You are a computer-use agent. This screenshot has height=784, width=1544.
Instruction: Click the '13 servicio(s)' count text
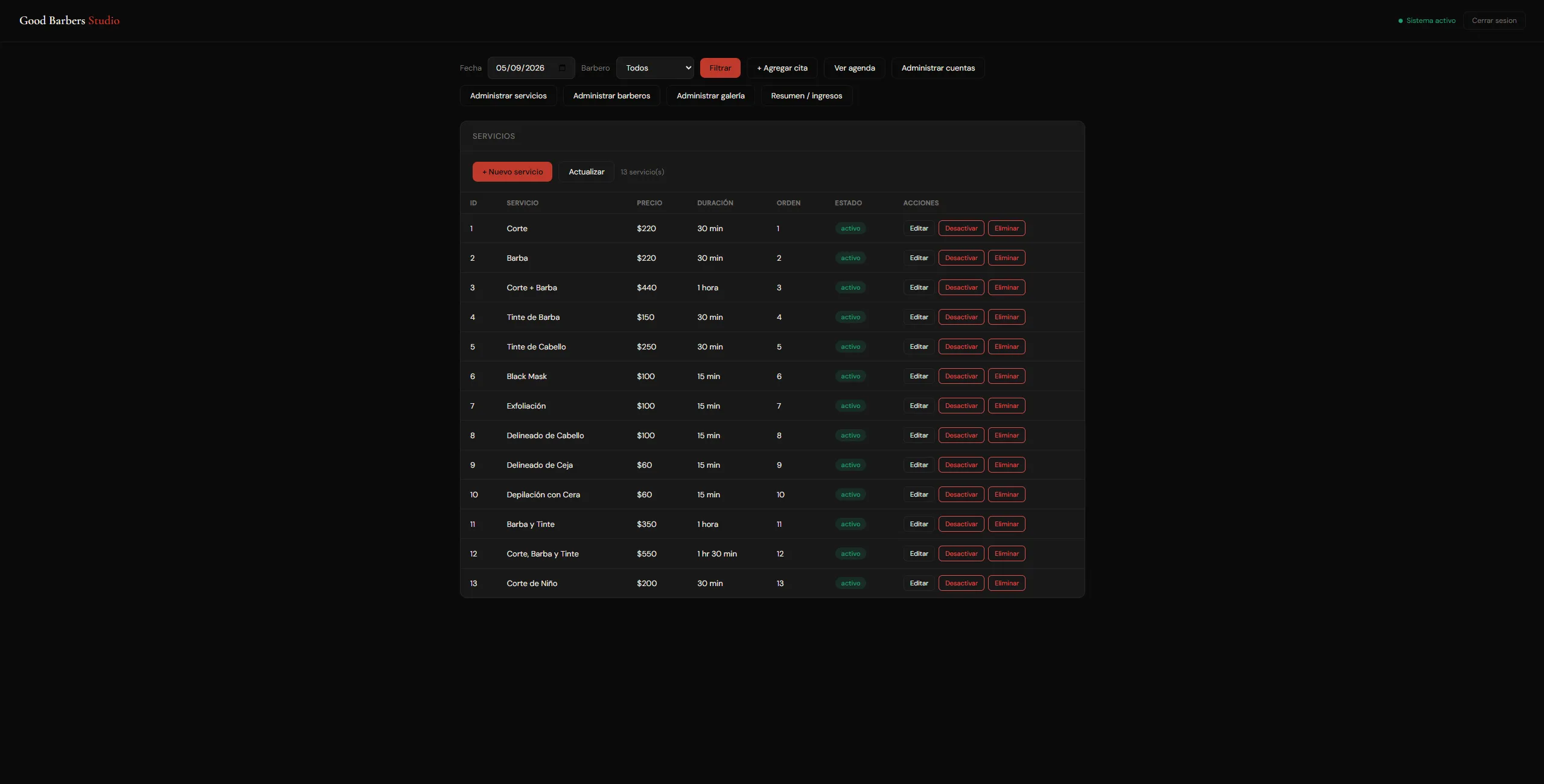tap(642, 172)
